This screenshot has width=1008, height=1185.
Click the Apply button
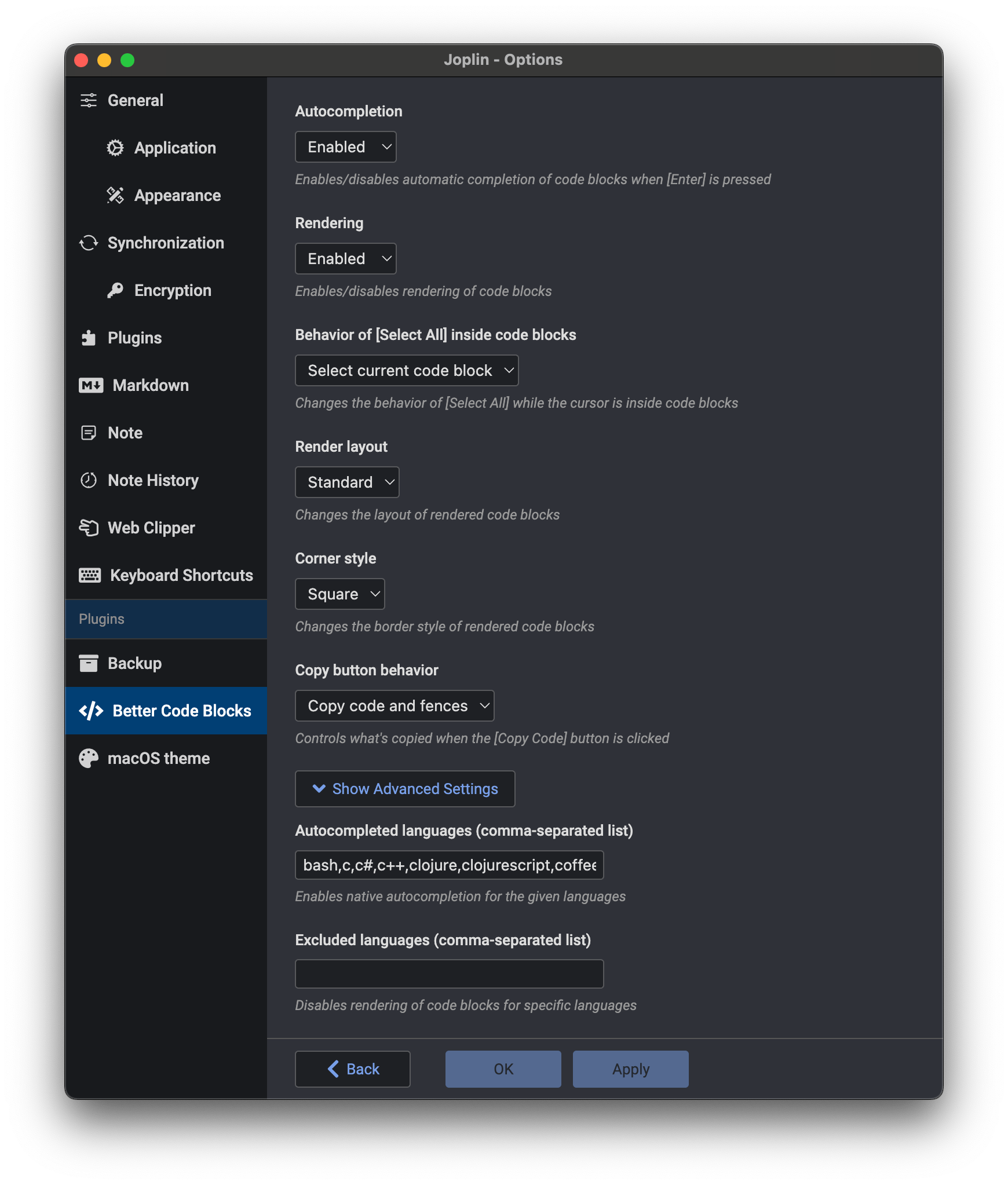(x=631, y=1069)
